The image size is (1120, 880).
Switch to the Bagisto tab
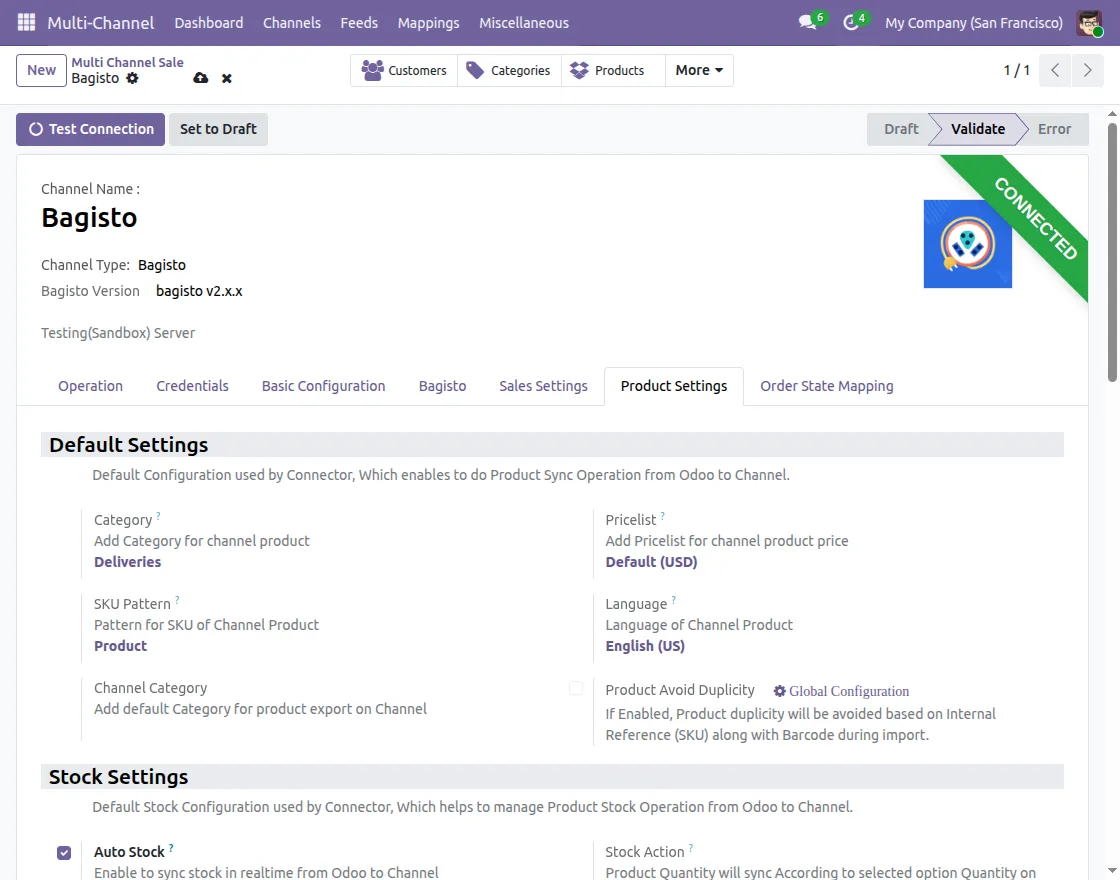click(x=442, y=386)
